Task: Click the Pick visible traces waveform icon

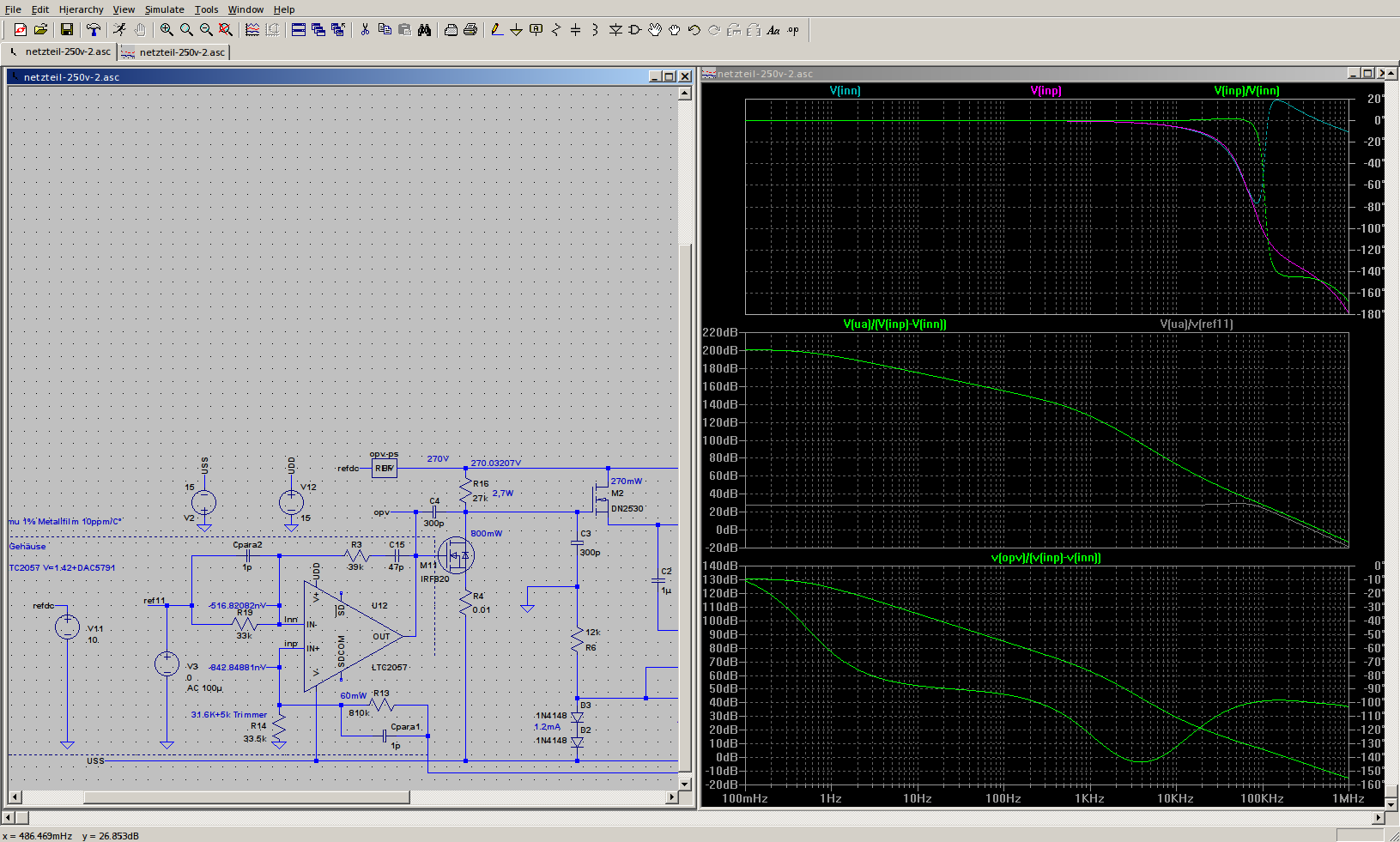Action: tap(252, 30)
